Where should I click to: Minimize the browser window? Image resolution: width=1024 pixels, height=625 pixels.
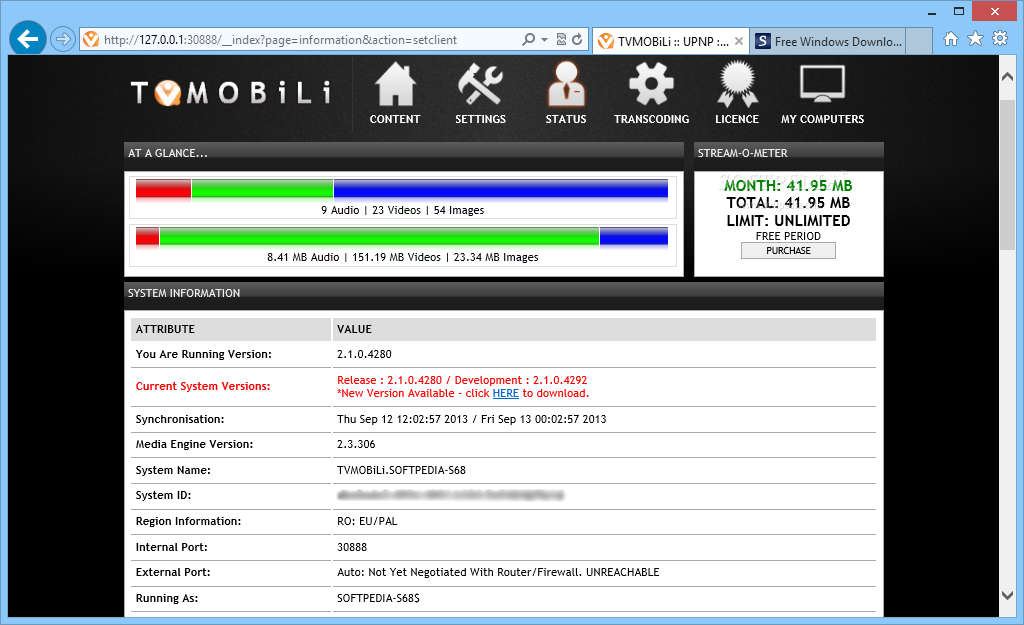point(932,12)
